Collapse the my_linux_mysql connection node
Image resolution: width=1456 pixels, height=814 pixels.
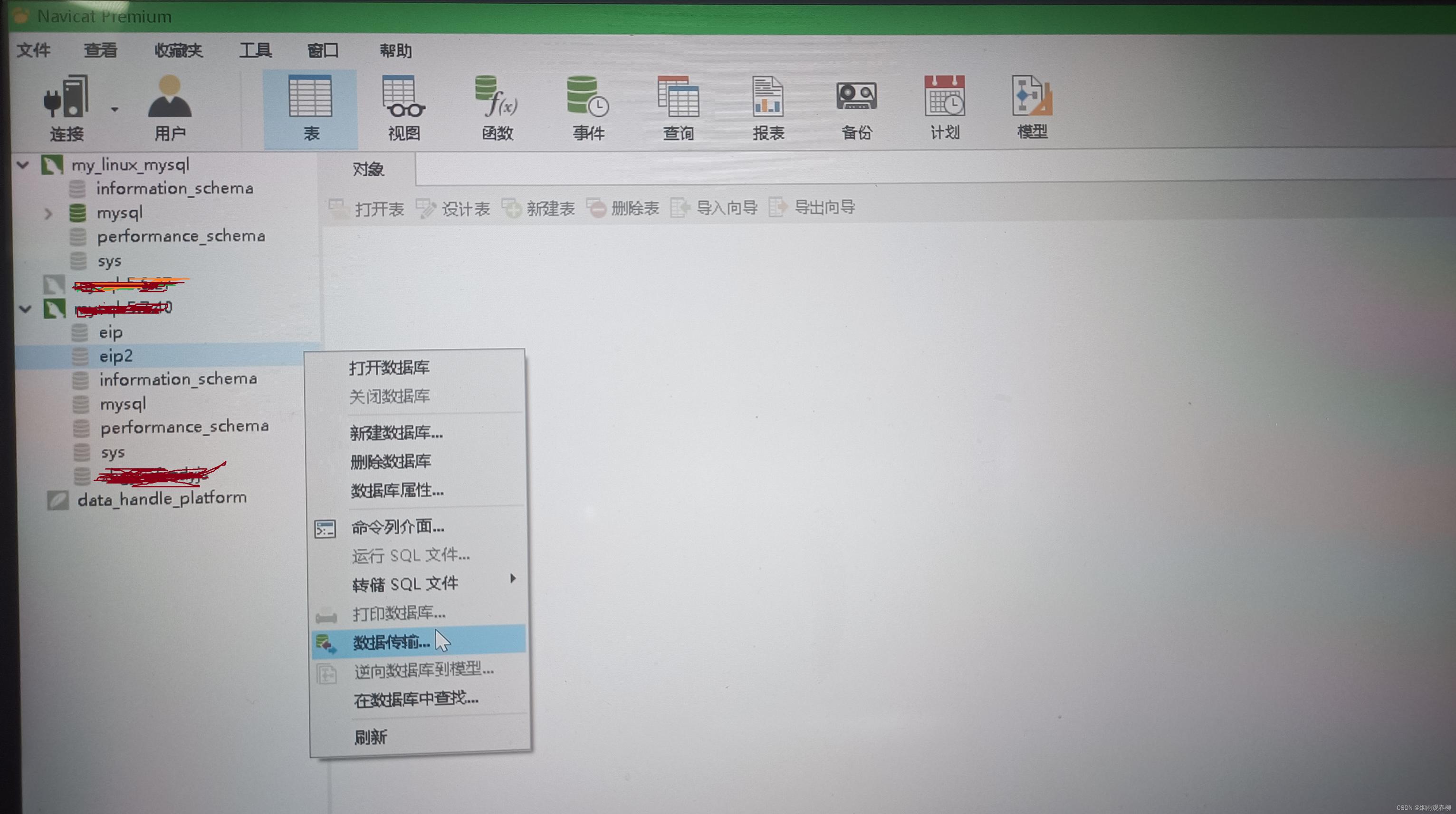[x=23, y=165]
